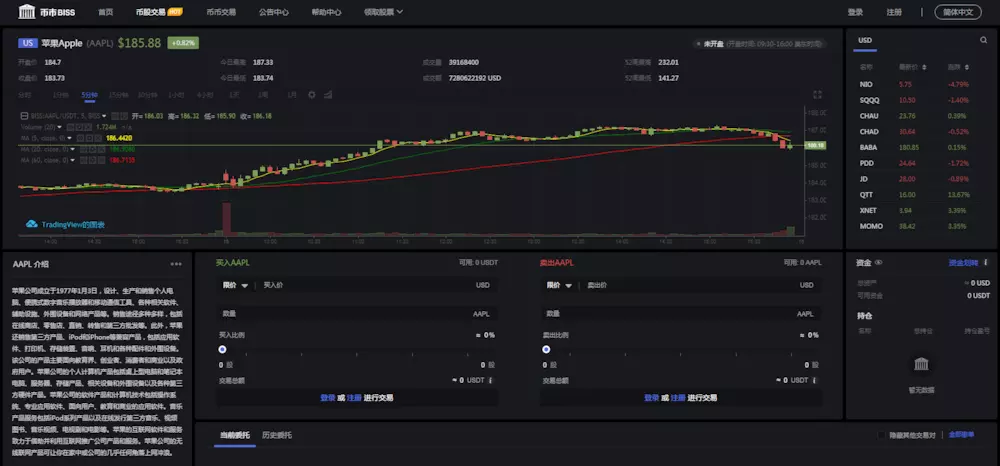The height and width of the screenshot is (466, 1000).
Task: Select the BABA row in the watchlist
Action: (x=922, y=147)
